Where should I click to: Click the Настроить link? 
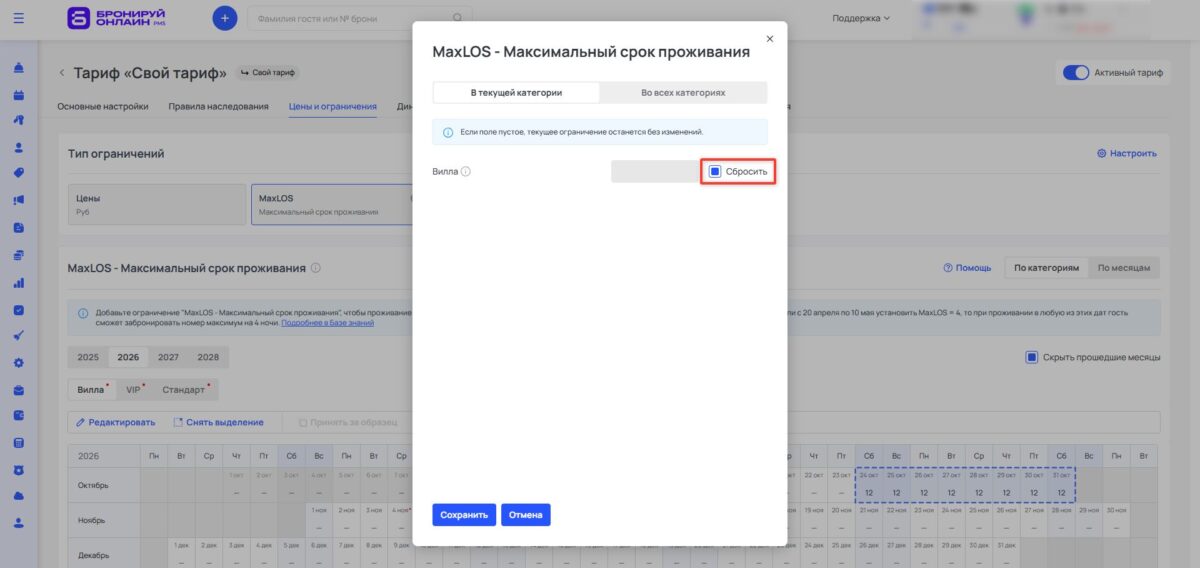point(1127,153)
